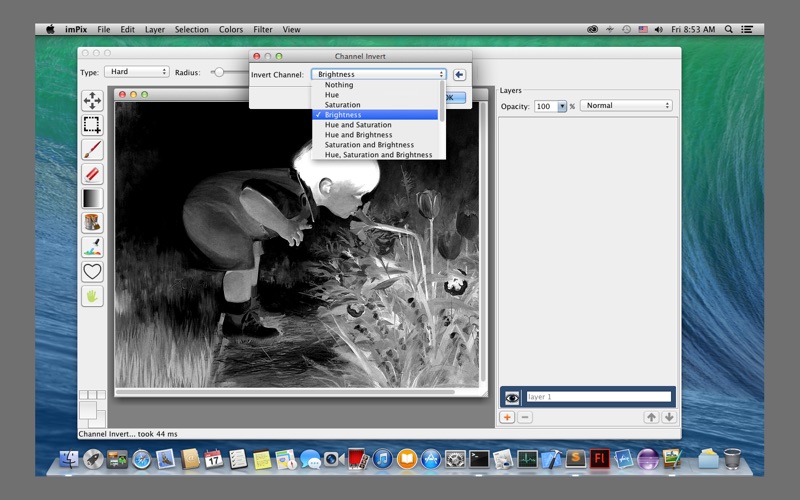Move layer up with the up arrow
The height and width of the screenshot is (500, 800).
[651, 417]
